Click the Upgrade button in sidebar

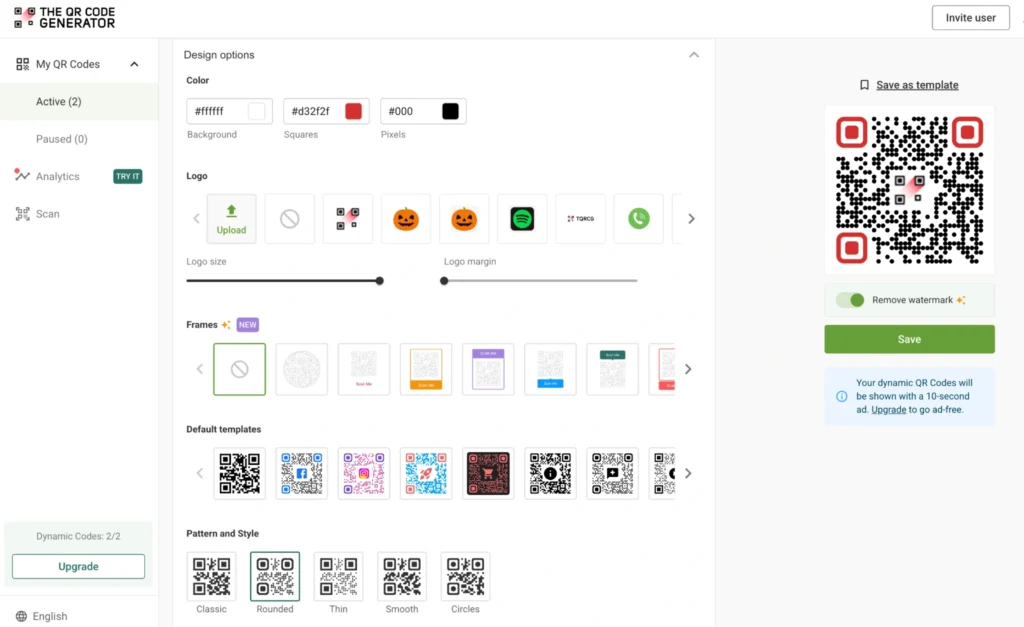tap(78, 566)
